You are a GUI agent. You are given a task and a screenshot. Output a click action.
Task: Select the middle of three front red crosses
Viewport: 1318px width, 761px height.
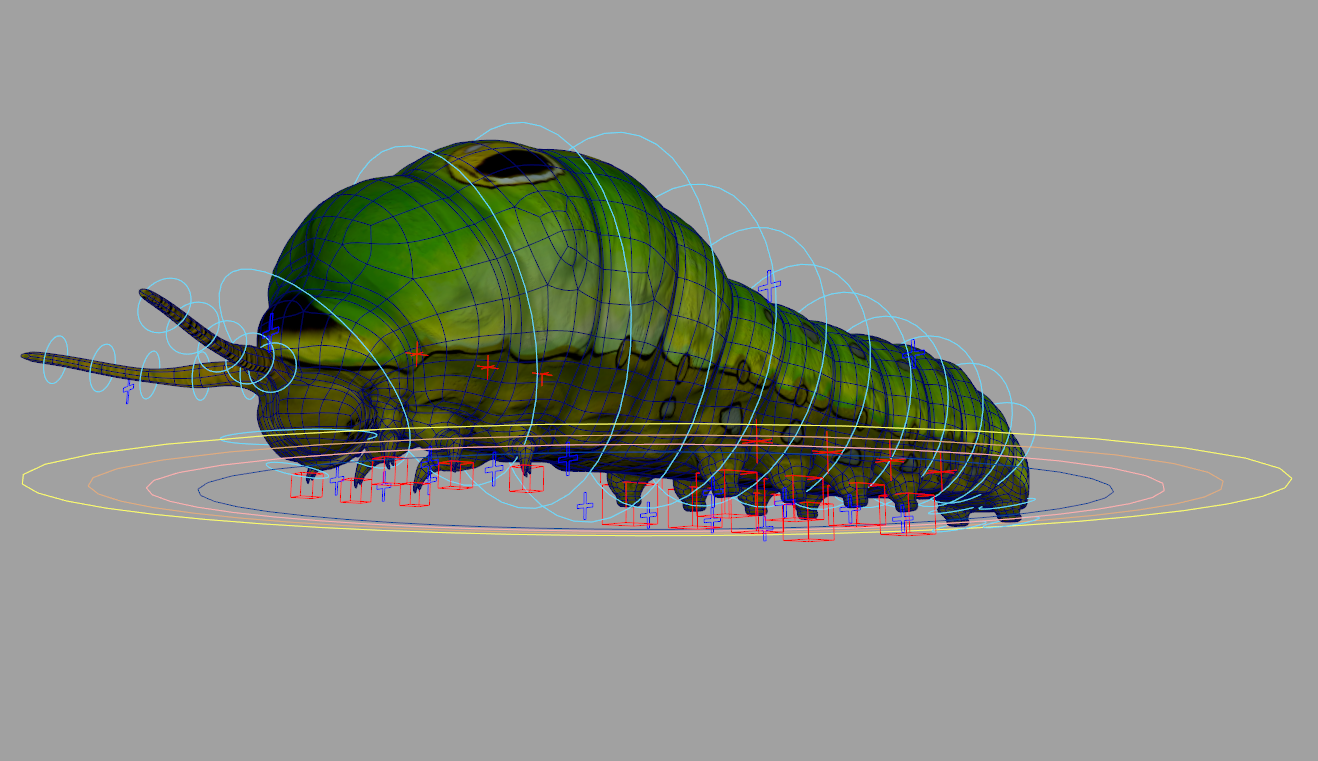(x=487, y=365)
